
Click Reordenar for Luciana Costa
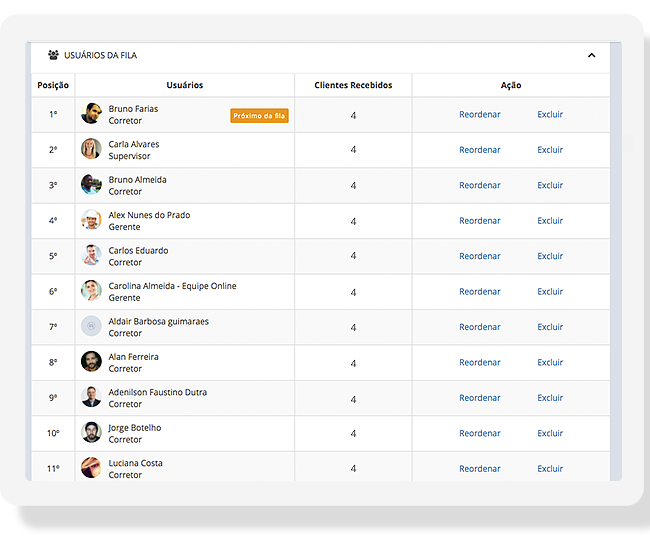click(479, 468)
